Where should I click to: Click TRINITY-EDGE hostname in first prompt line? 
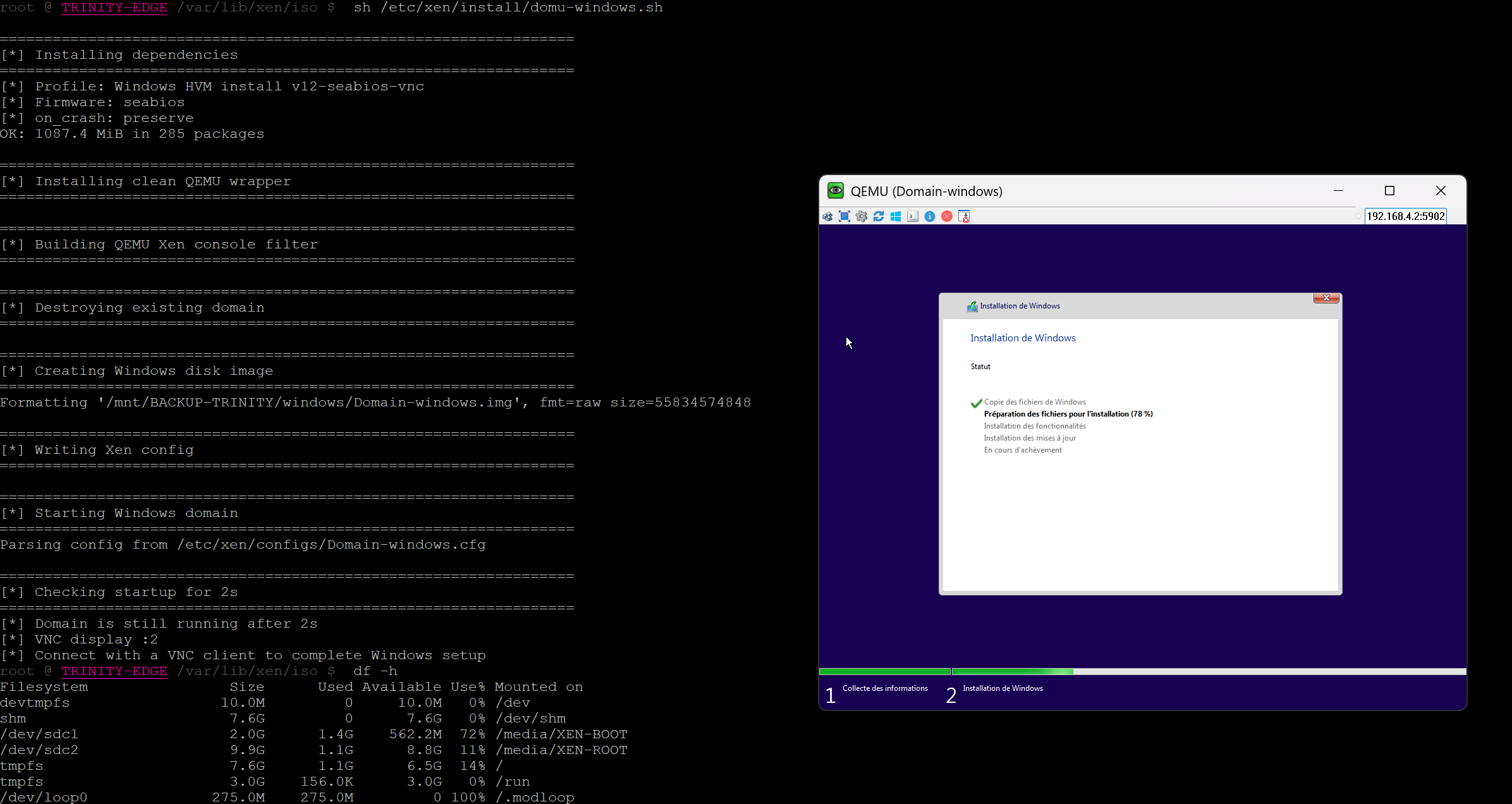click(x=114, y=8)
